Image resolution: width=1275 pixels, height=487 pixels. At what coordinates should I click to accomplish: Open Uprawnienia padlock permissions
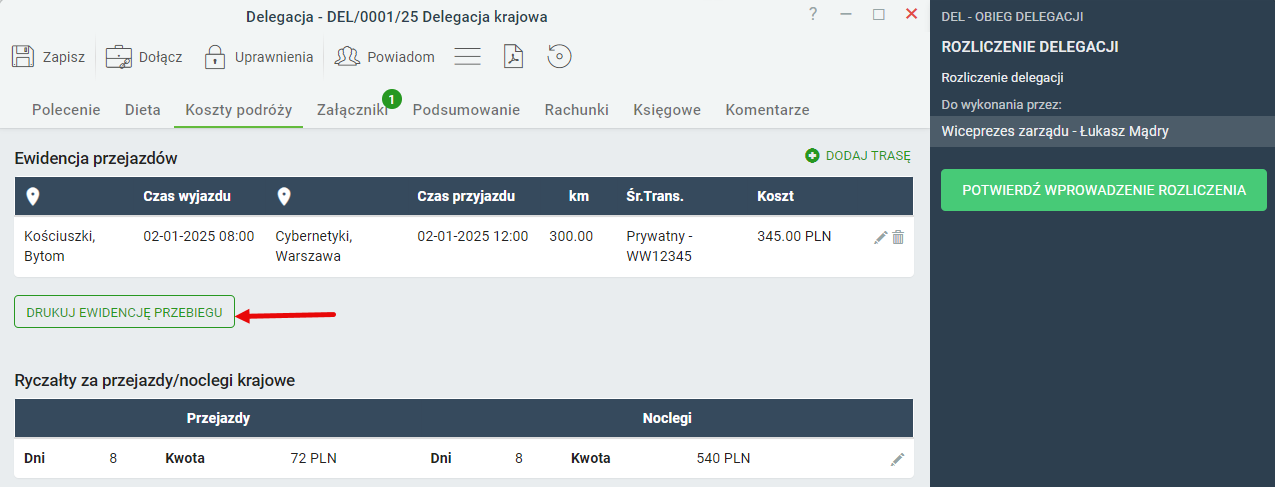[214, 57]
